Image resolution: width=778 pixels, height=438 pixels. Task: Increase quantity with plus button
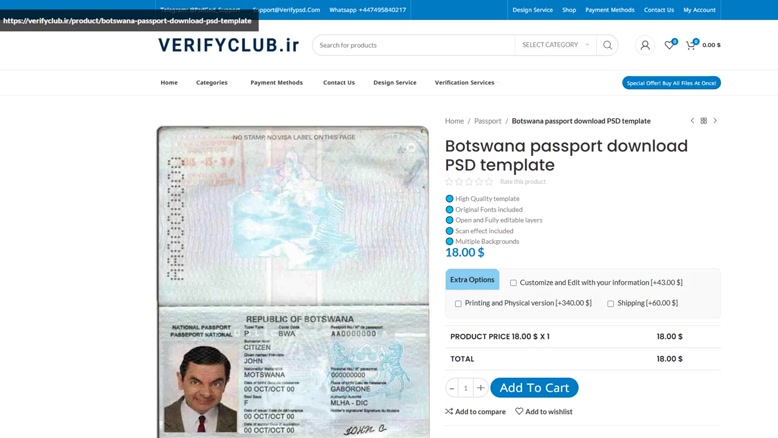point(480,388)
